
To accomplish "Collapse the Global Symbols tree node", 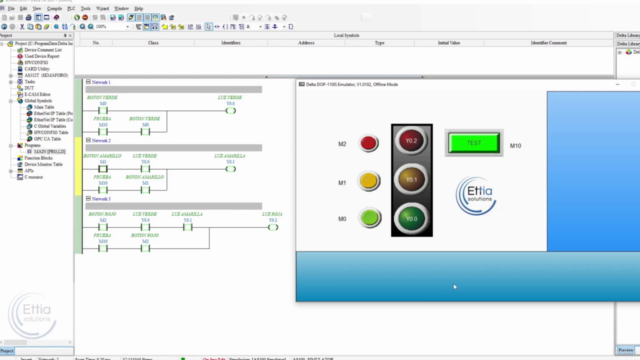I will tap(11, 101).
